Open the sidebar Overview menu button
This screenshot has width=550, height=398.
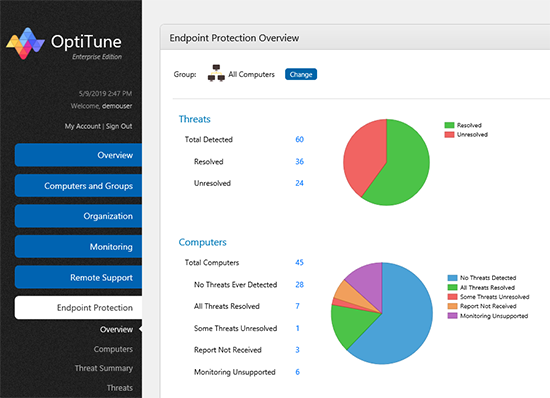pos(78,155)
